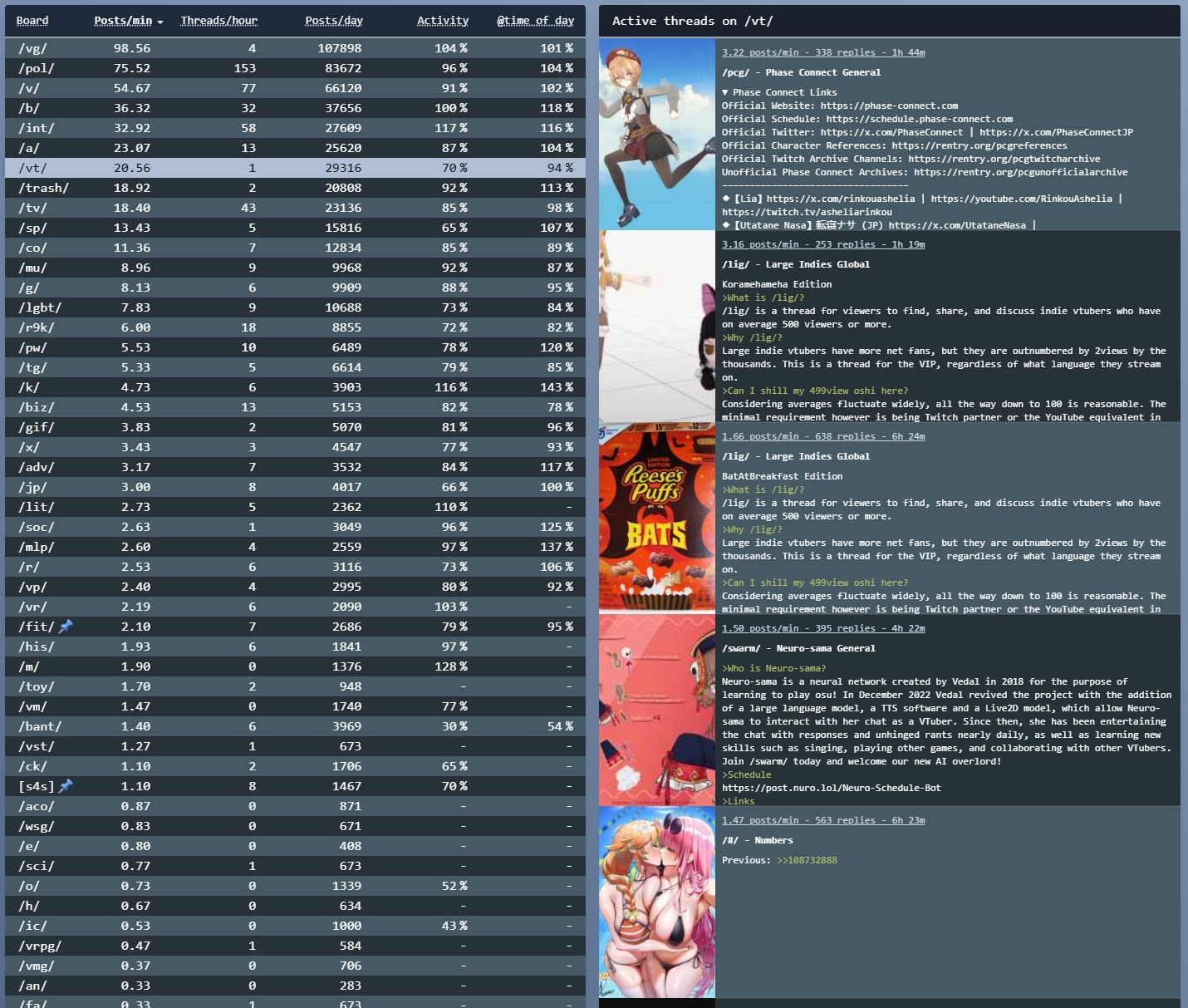Open the 1.50 posts/min thread stats link
The image size is (1188, 1008).
tap(823, 628)
